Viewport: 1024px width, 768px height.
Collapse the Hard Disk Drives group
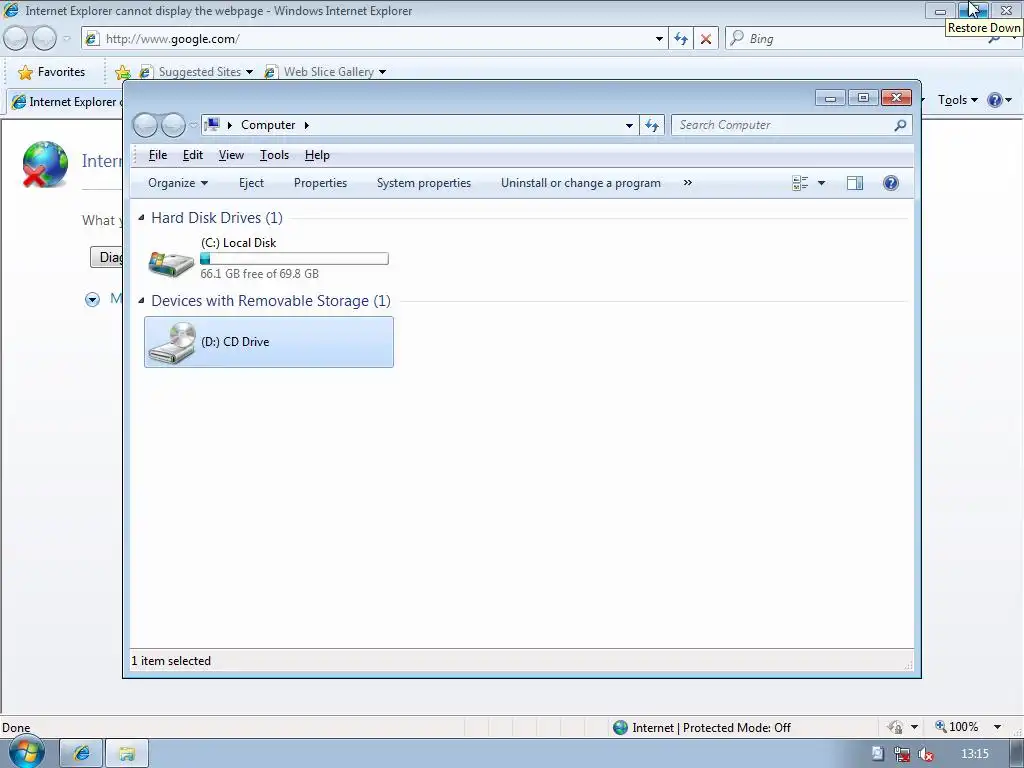click(x=141, y=217)
